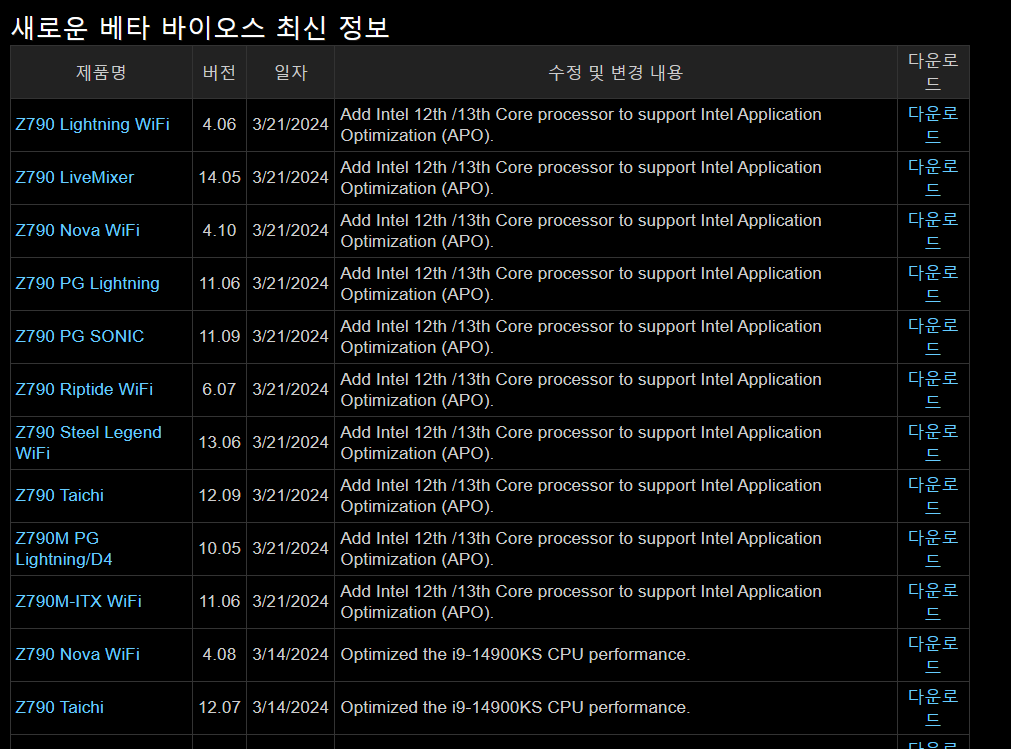Open the Z790 Steel Legend WiFi link
Image resolution: width=1011 pixels, height=749 pixels.
[x=88, y=443]
